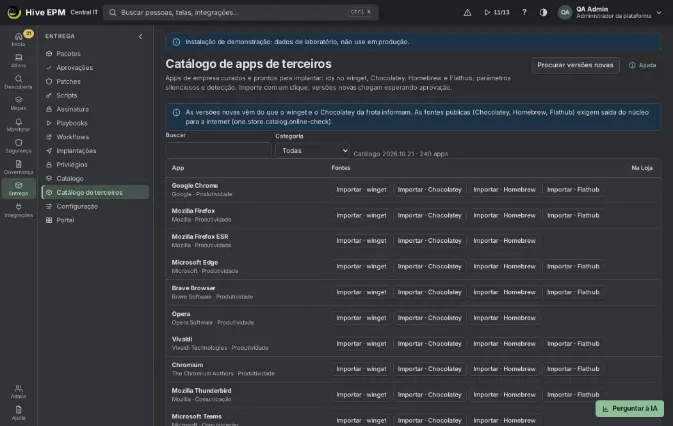The width and height of the screenshot is (673, 426).
Task: Click the Na Loja column header
Action: pos(642,168)
